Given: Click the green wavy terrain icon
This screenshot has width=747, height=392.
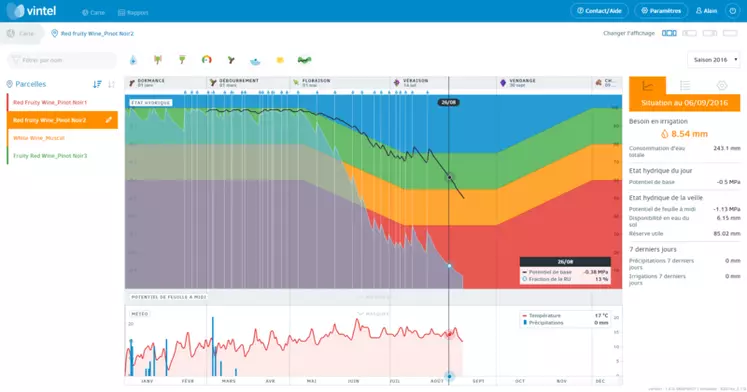Looking at the screenshot, I should click(304, 60).
